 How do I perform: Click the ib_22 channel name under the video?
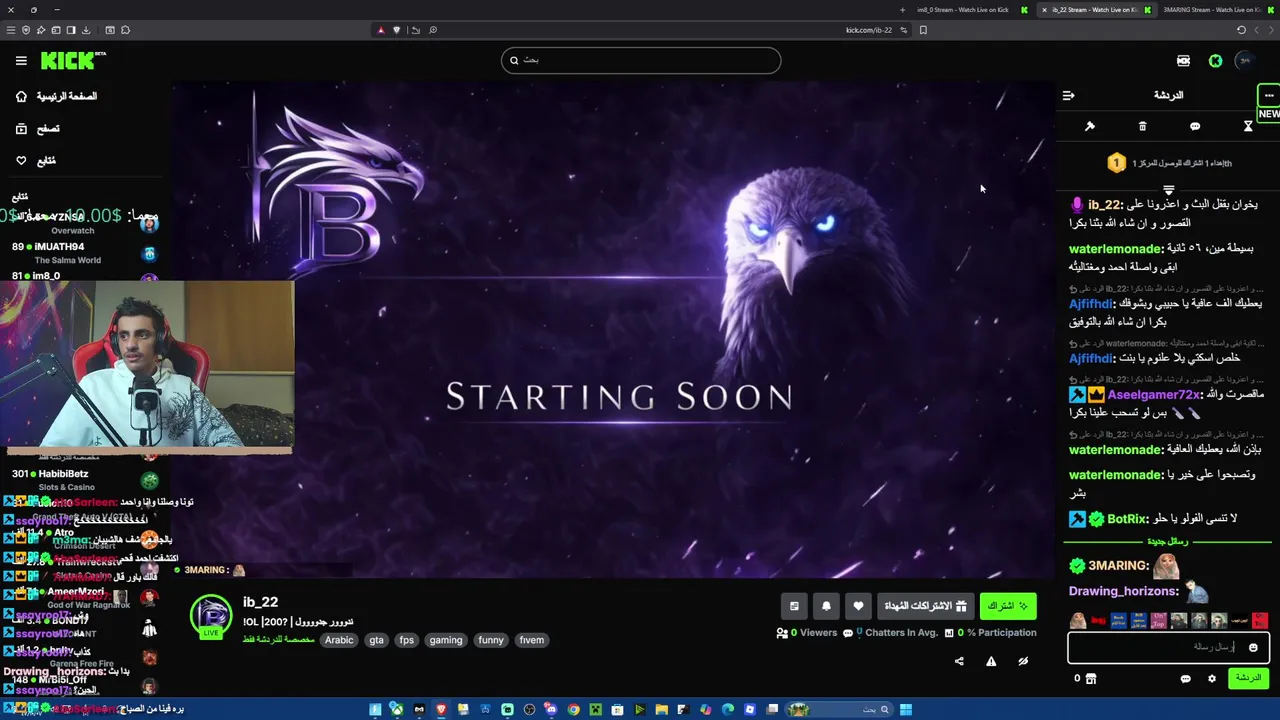(x=260, y=602)
